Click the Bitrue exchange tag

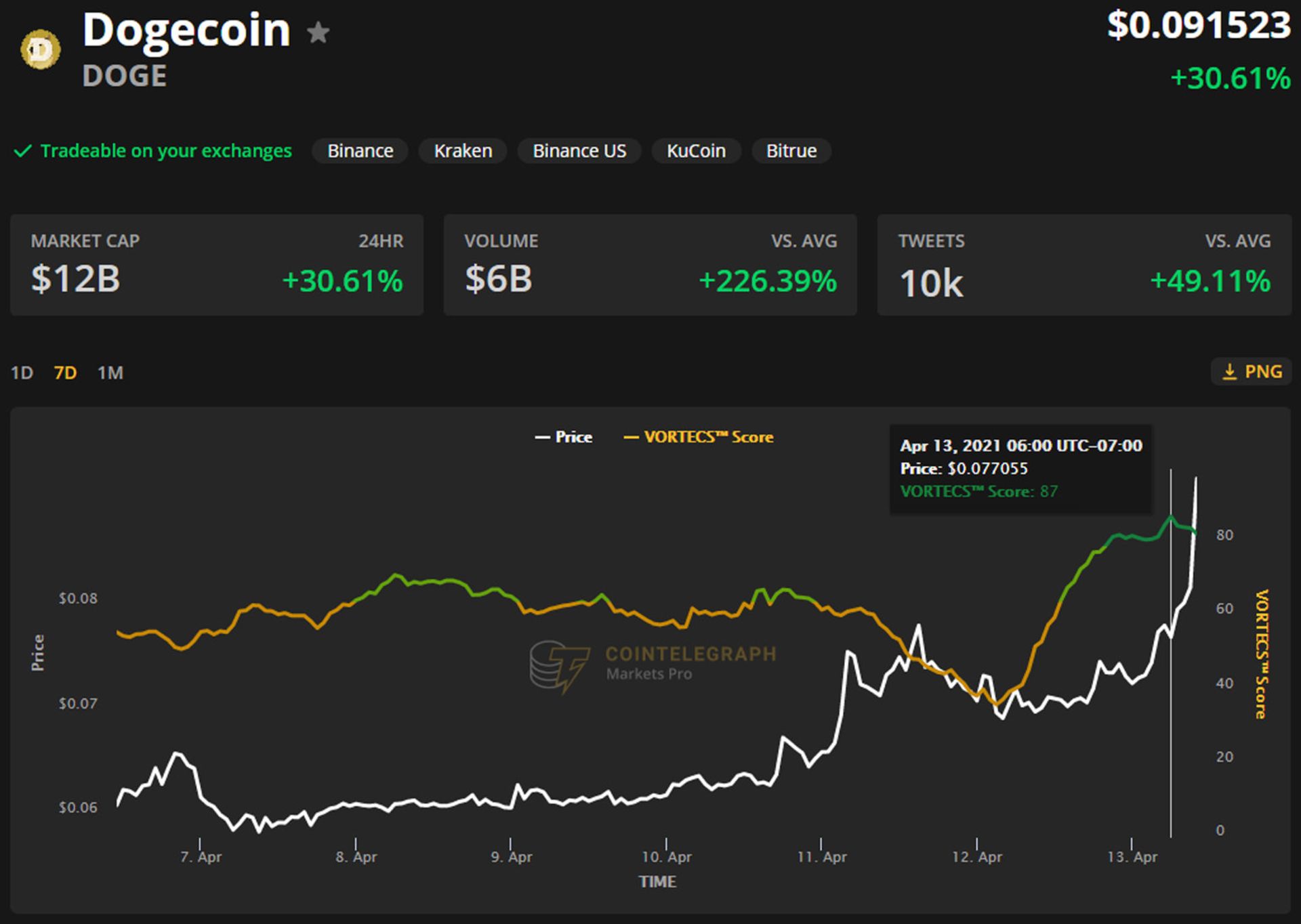tap(791, 150)
